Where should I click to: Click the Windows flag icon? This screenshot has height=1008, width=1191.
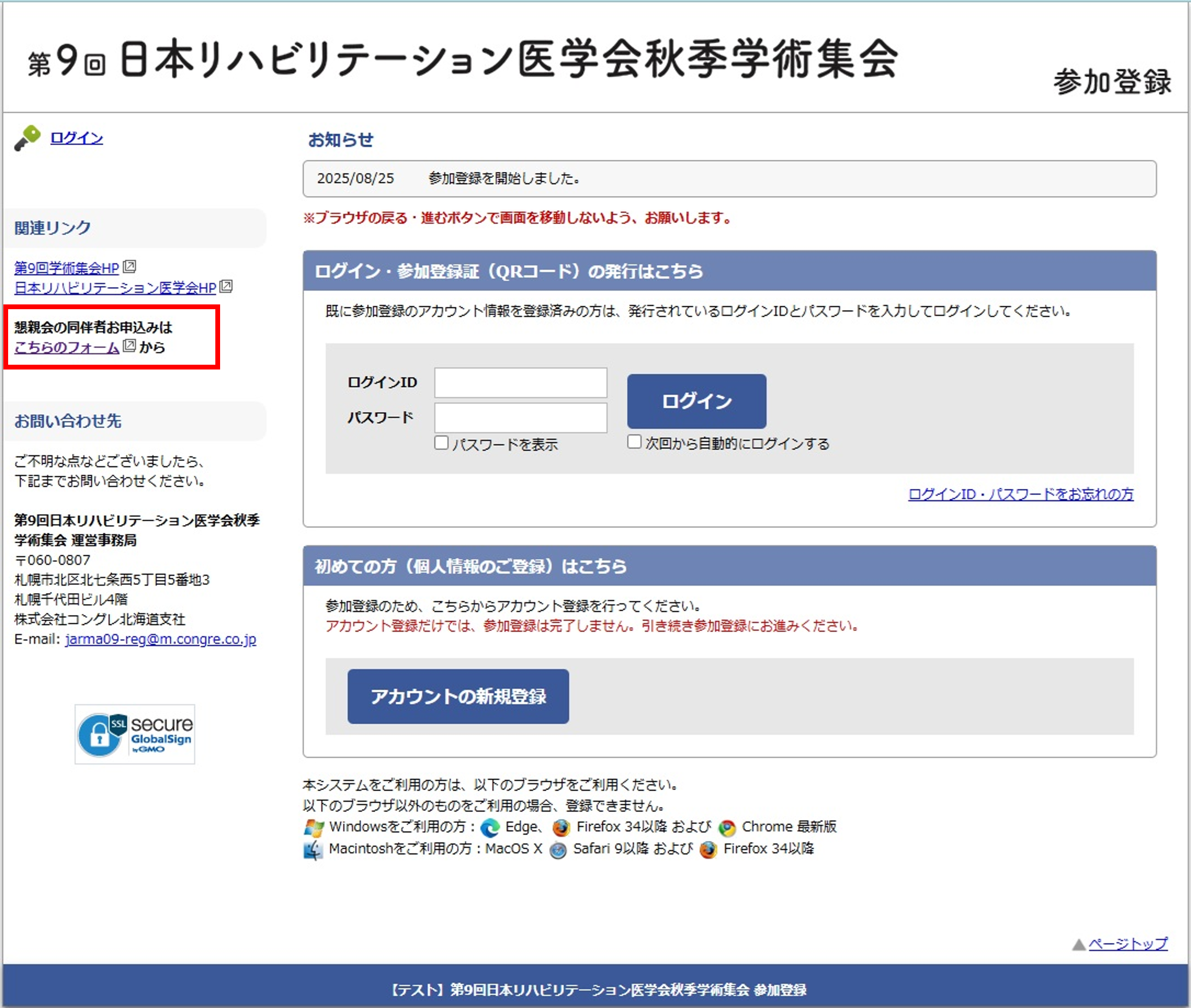(313, 828)
